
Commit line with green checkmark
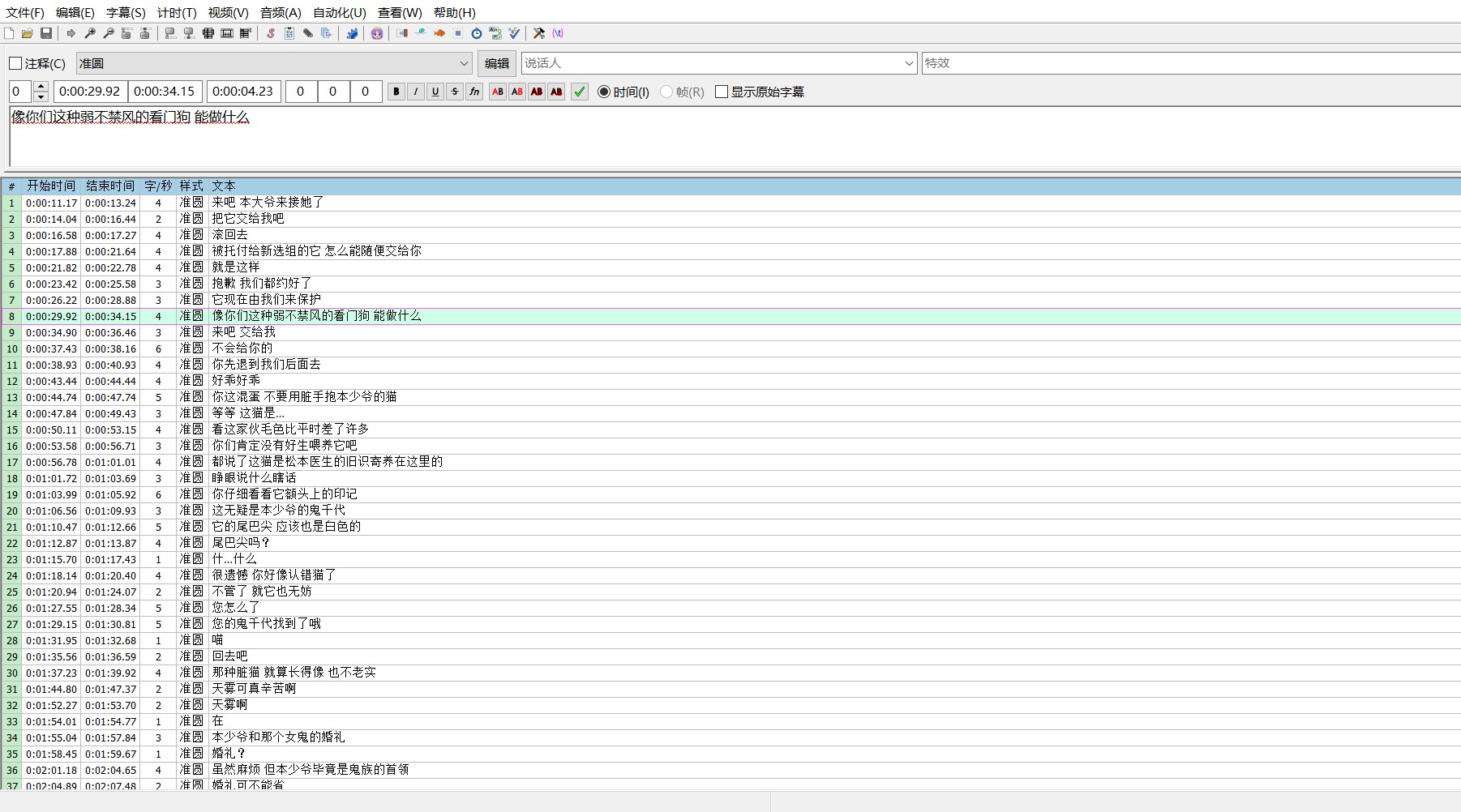[580, 92]
